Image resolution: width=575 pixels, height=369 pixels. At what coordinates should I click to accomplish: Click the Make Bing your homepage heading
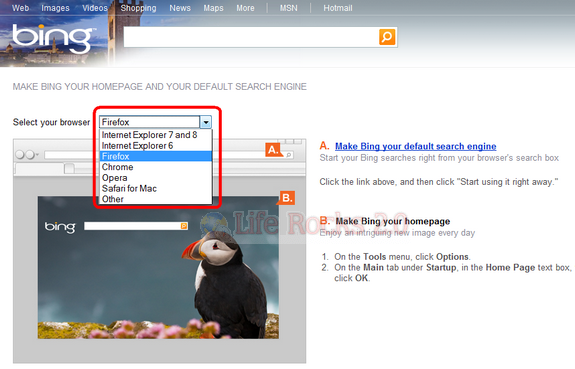coord(393,221)
